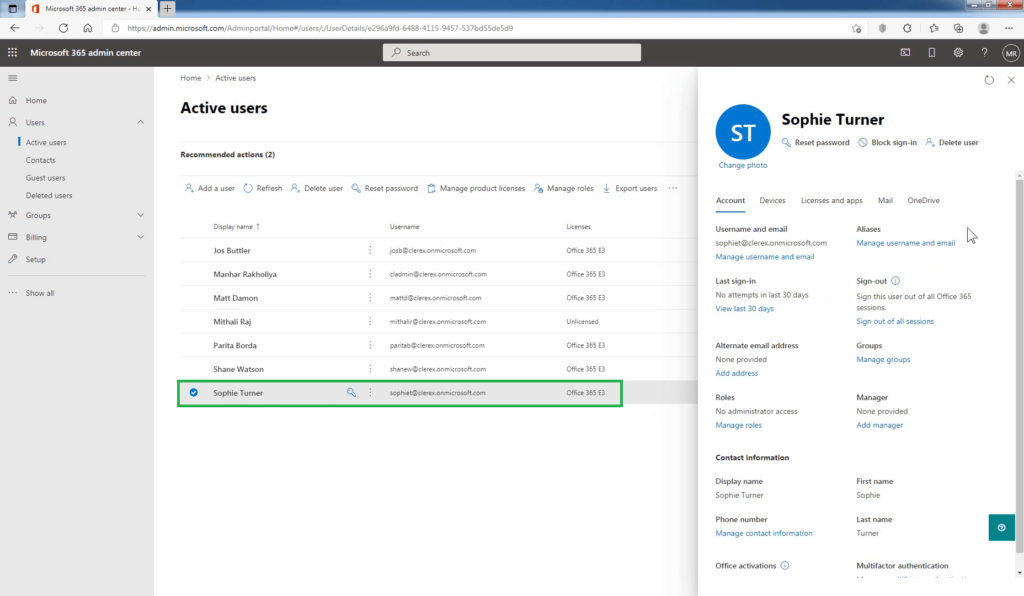Open more options for Shane Watson row
The height and width of the screenshot is (596, 1024).
tap(370, 369)
